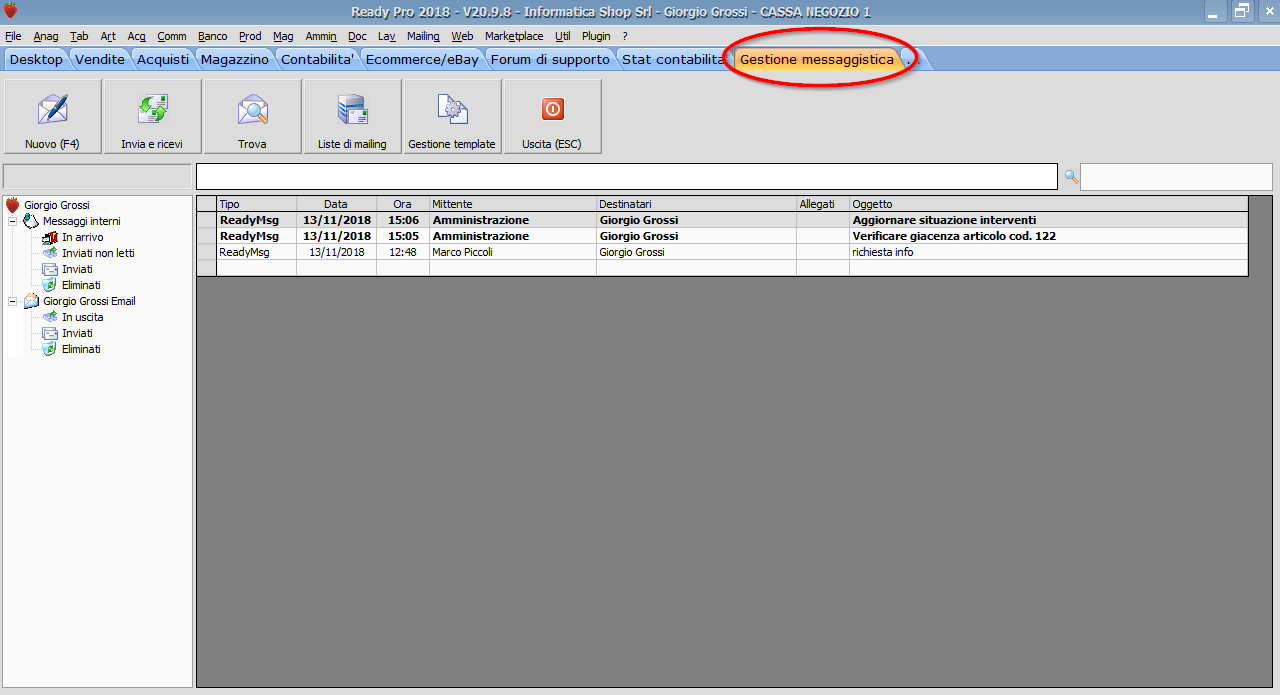Switch to the Contabilita' tab
The width and height of the screenshot is (1280, 695).
318,59
